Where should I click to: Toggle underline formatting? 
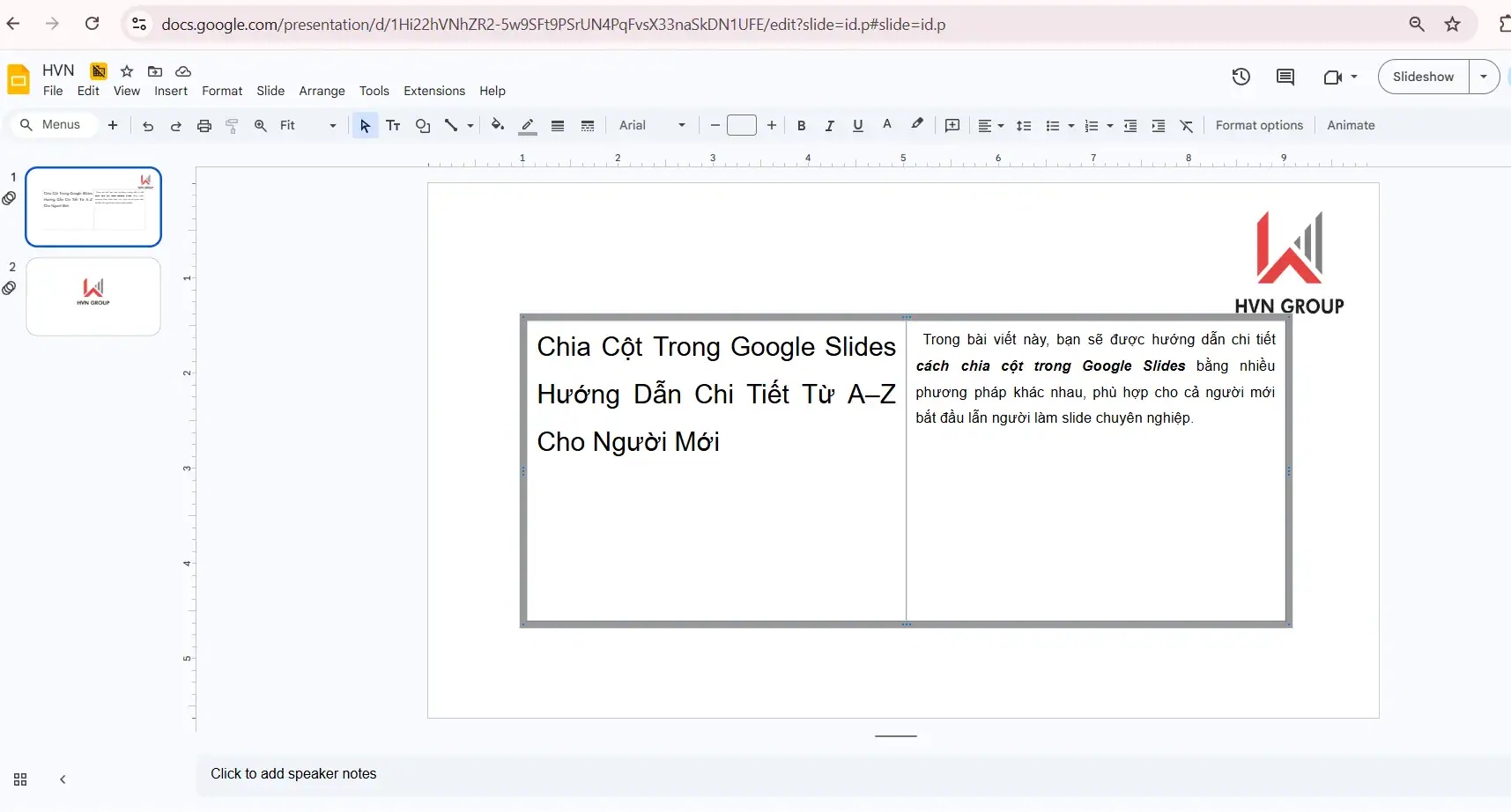[857, 125]
